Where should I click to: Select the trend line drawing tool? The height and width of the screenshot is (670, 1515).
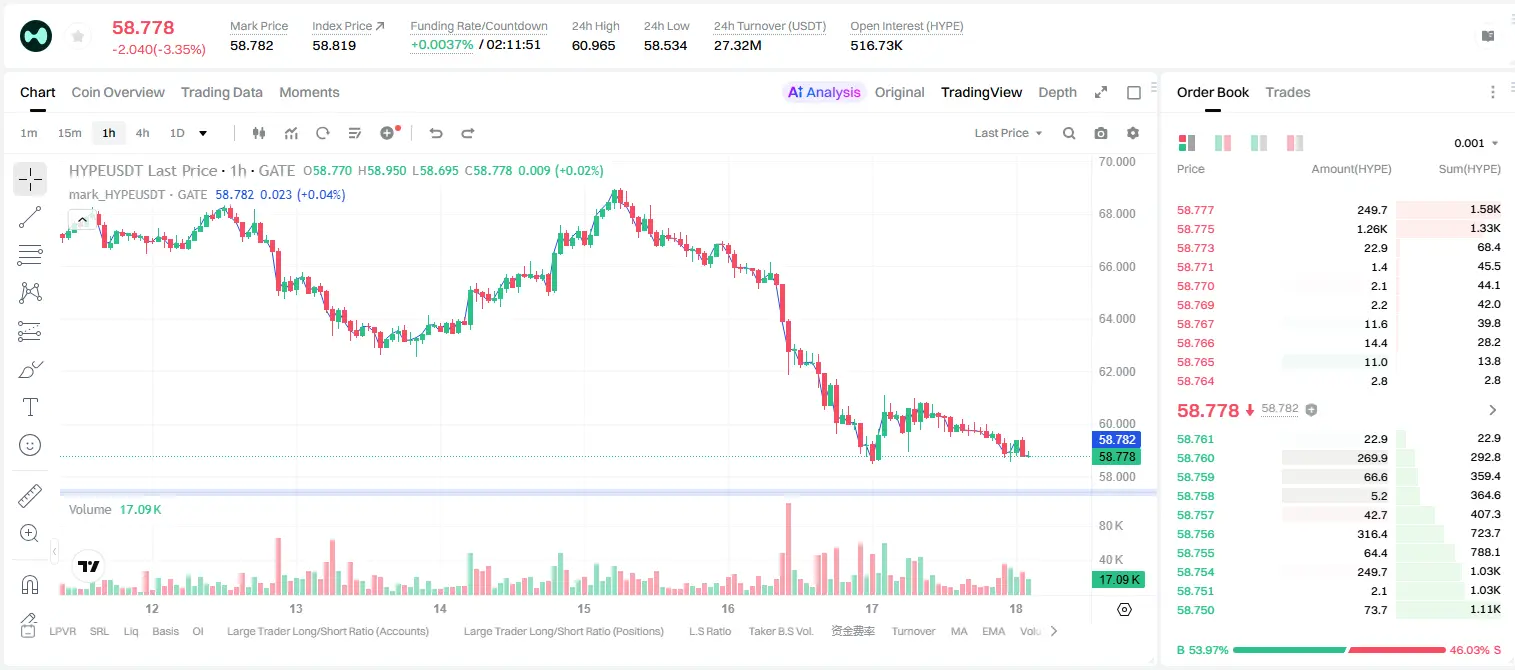click(30, 217)
